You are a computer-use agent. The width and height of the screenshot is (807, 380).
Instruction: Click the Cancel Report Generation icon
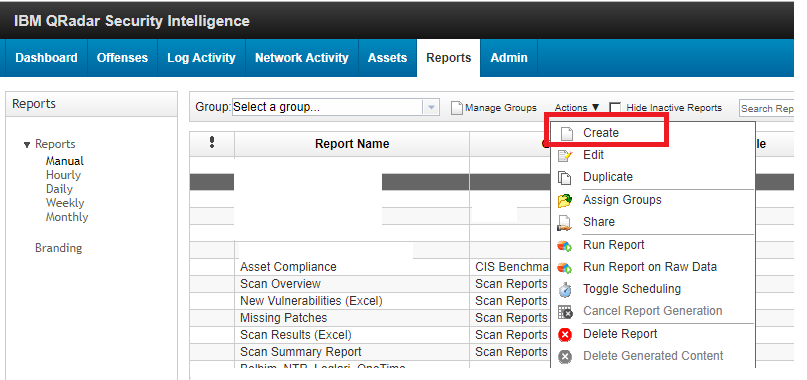[x=565, y=312]
